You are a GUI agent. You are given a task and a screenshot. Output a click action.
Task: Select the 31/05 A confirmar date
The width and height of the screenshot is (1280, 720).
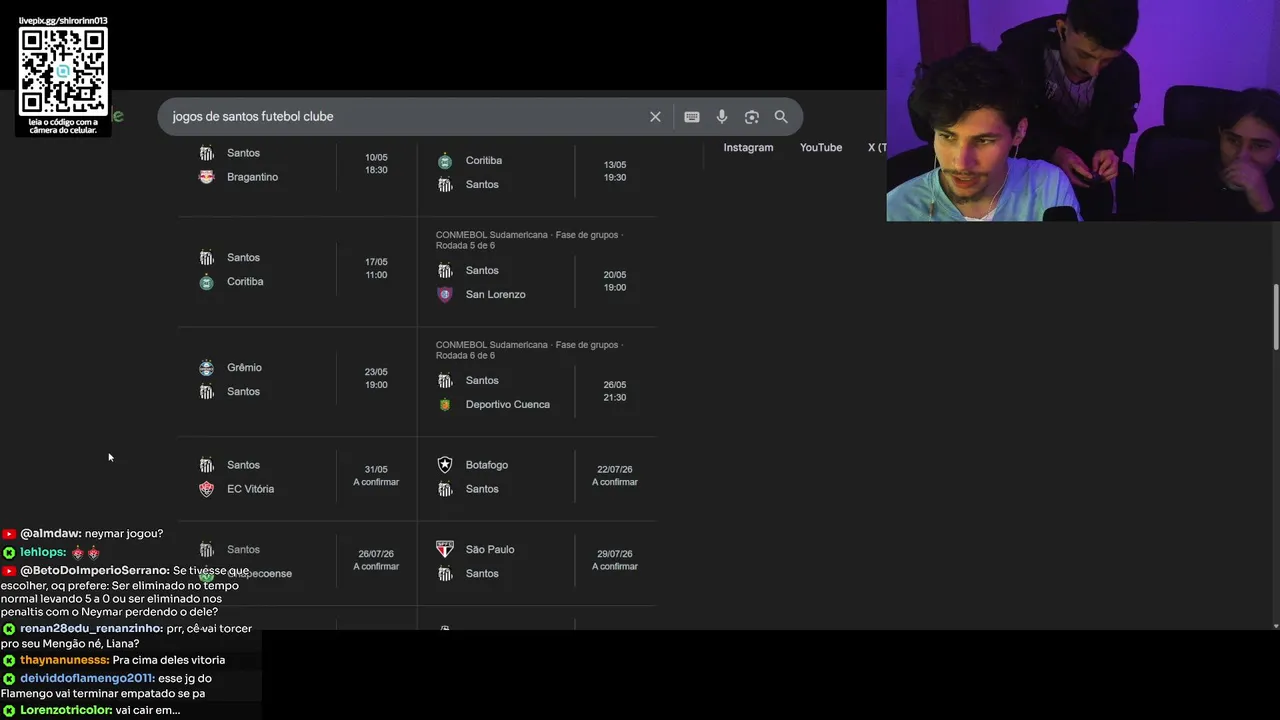pos(376,476)
